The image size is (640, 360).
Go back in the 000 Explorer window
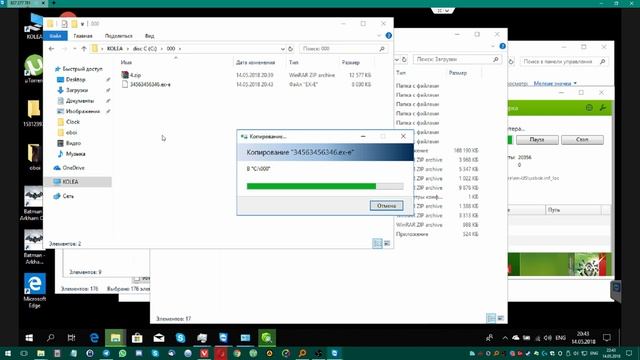click(51, 49)
